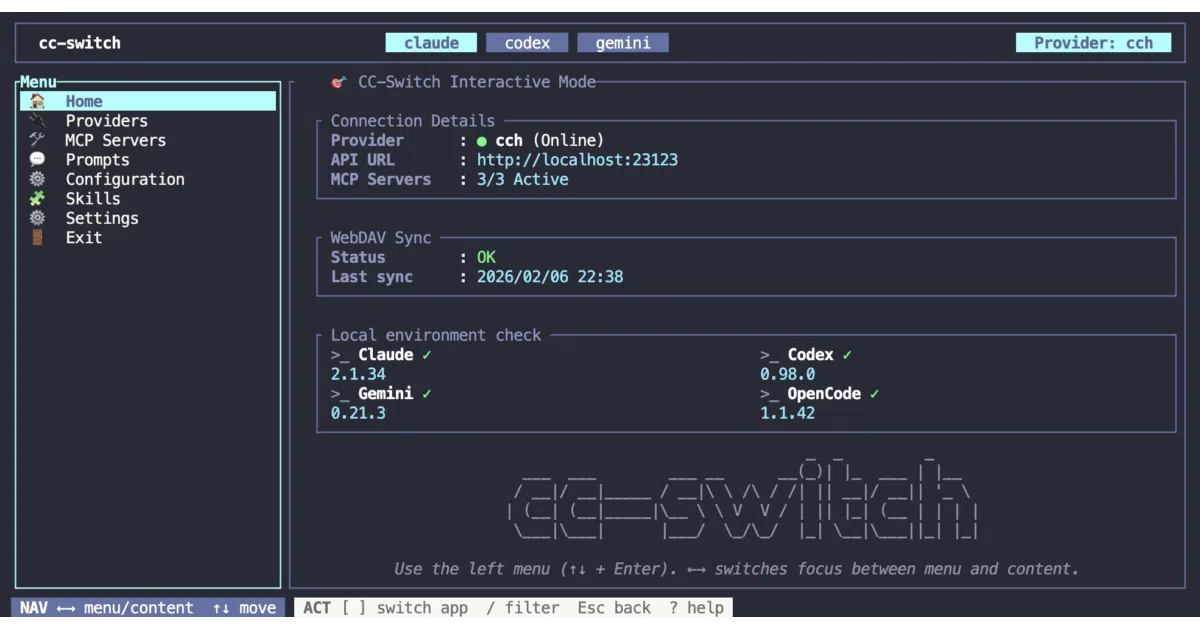Click the 'CC-Switch Interactive Mode' heading

point(477,82)
